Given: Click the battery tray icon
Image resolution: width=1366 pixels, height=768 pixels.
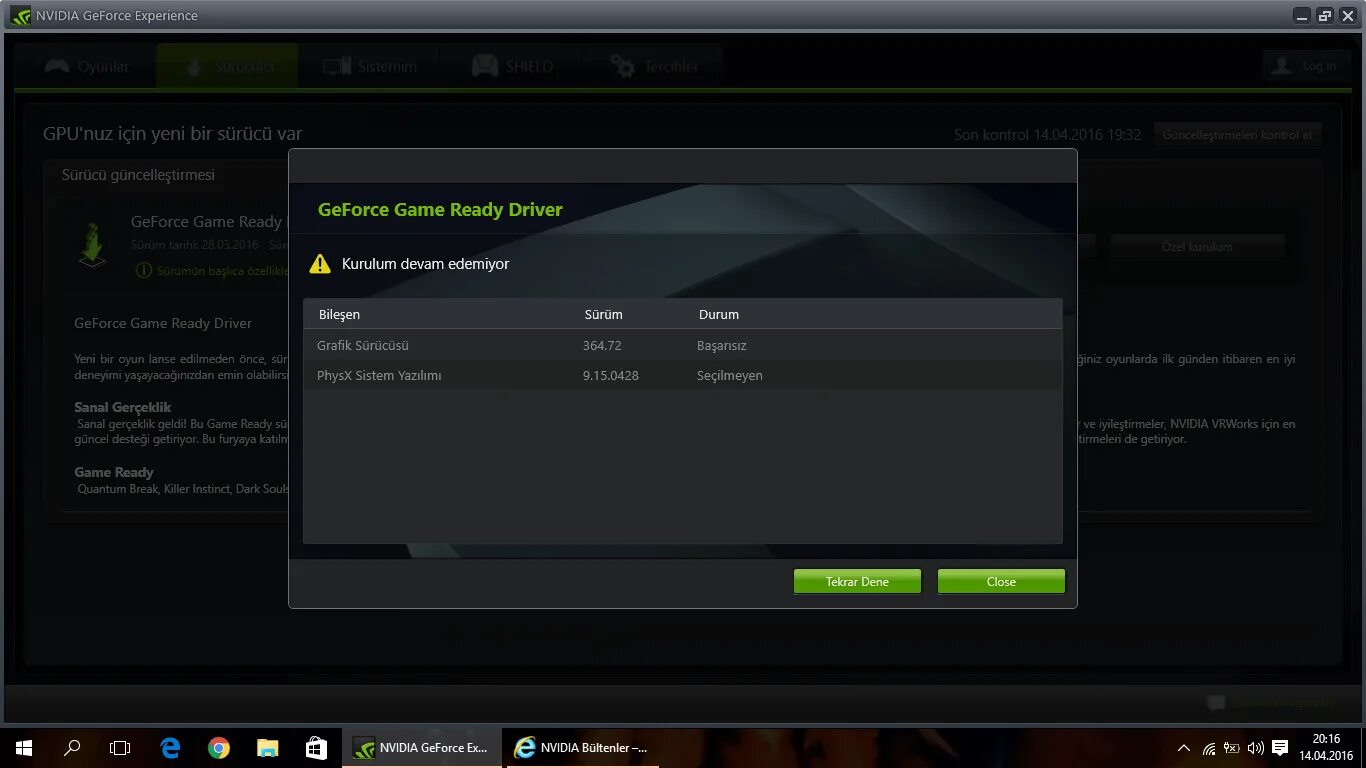Looking at the screenshot, I should [1231, 748].
